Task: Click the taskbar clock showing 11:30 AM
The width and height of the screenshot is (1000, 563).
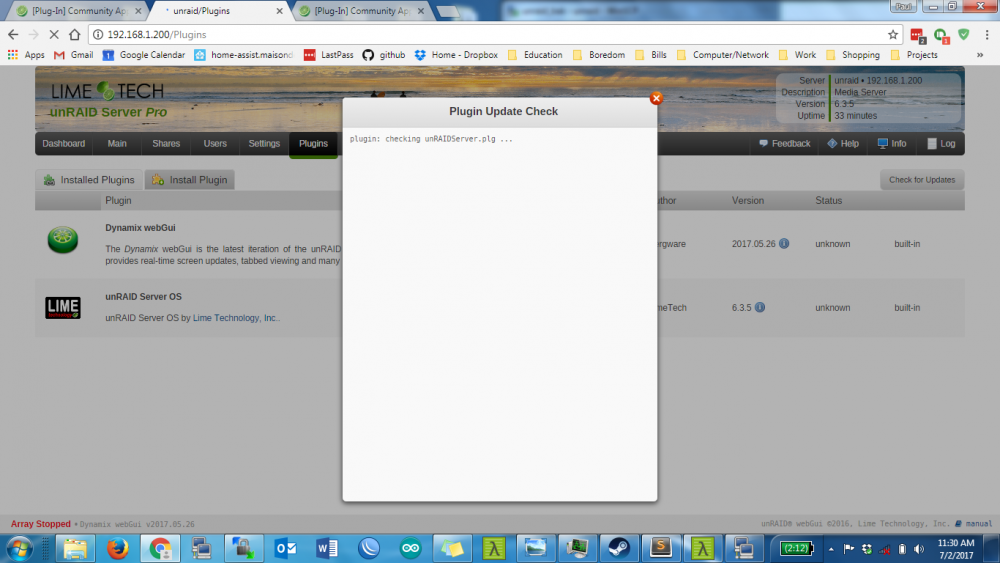Action: coord(956,549)
